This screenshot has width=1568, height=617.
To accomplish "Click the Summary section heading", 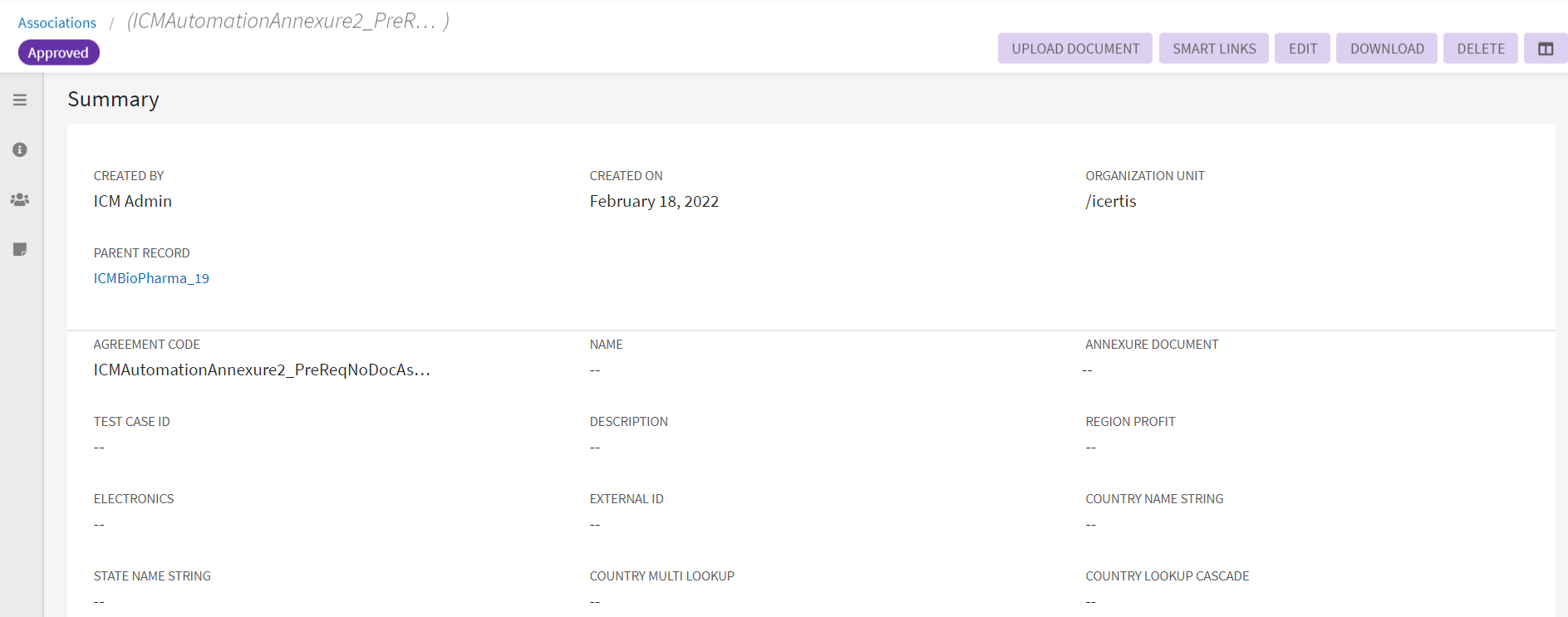I will [113, 100].
